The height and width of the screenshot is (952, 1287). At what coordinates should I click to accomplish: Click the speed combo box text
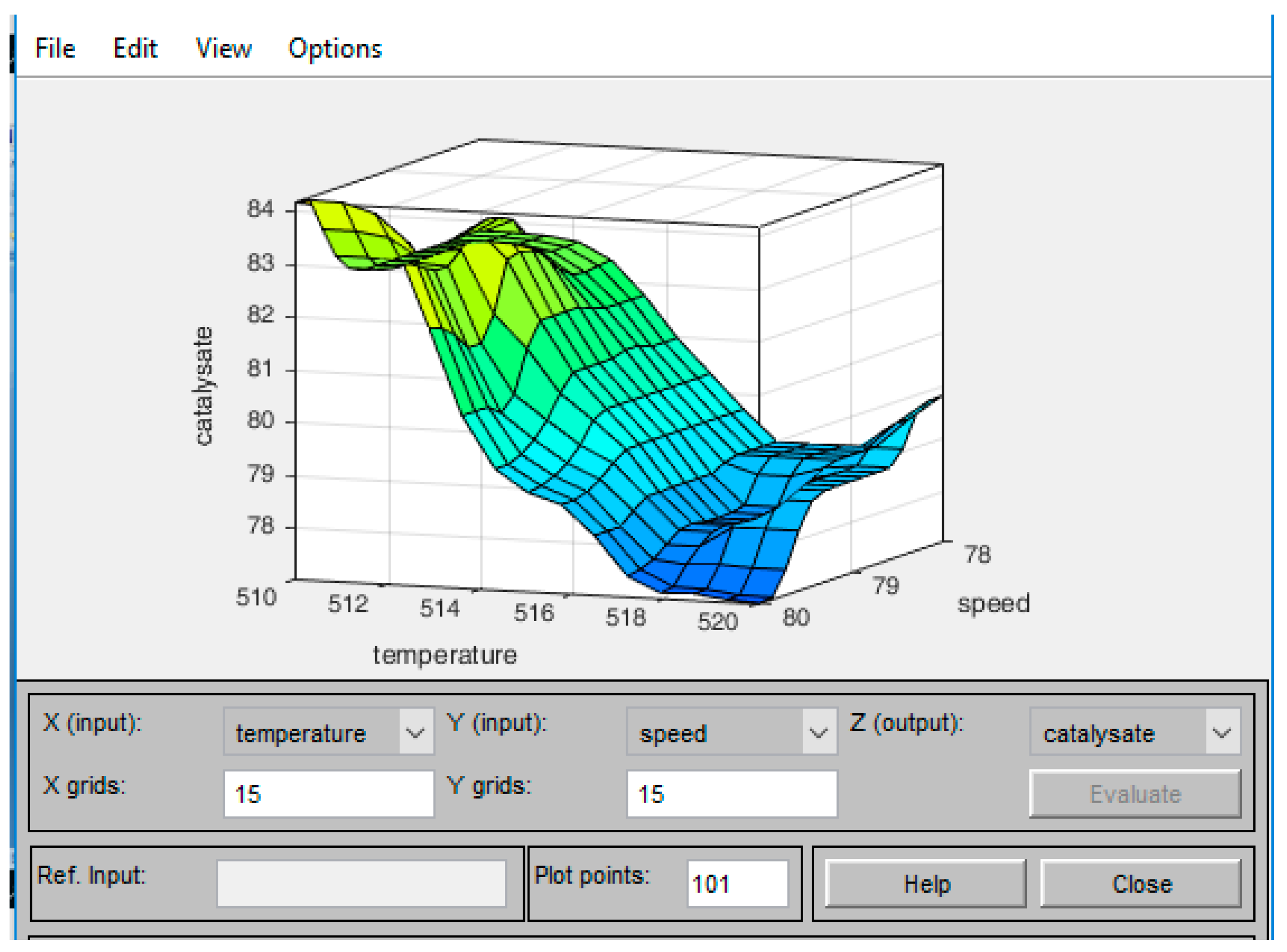coord(673,734)
